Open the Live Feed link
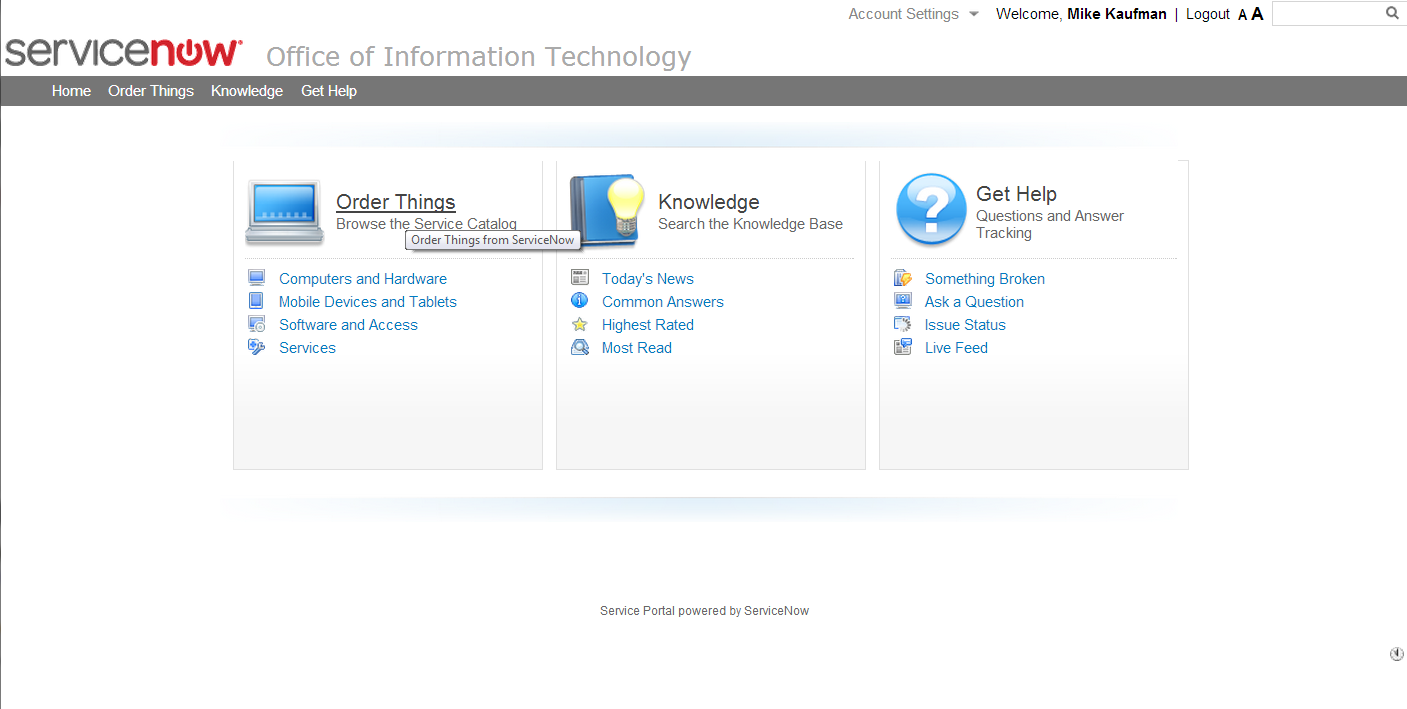Screen dimensions: 1407x709 coord(956,348)
